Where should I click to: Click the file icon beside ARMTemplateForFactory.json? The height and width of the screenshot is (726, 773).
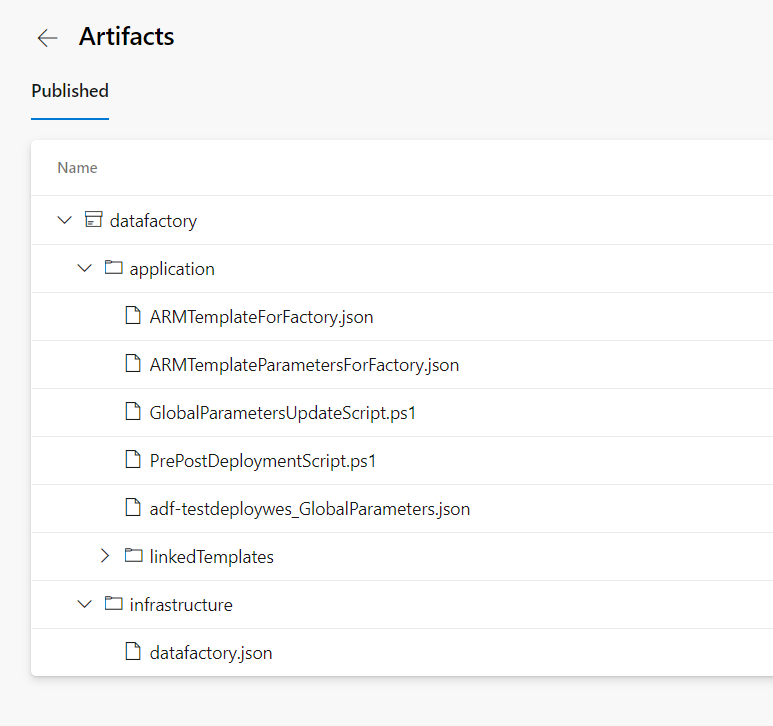[132, 316]
